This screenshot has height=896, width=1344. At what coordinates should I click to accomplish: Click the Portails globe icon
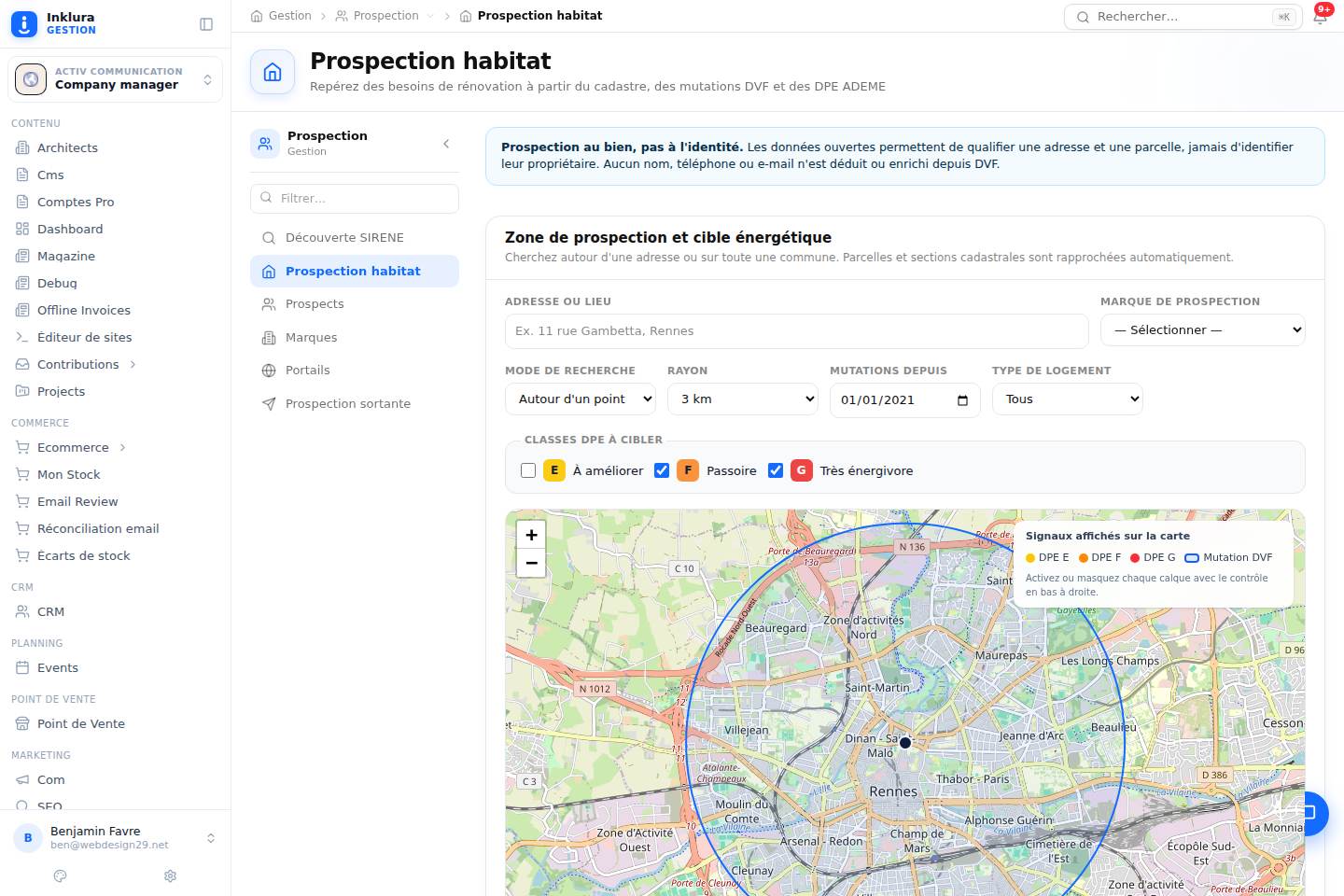tap(269, 371)
